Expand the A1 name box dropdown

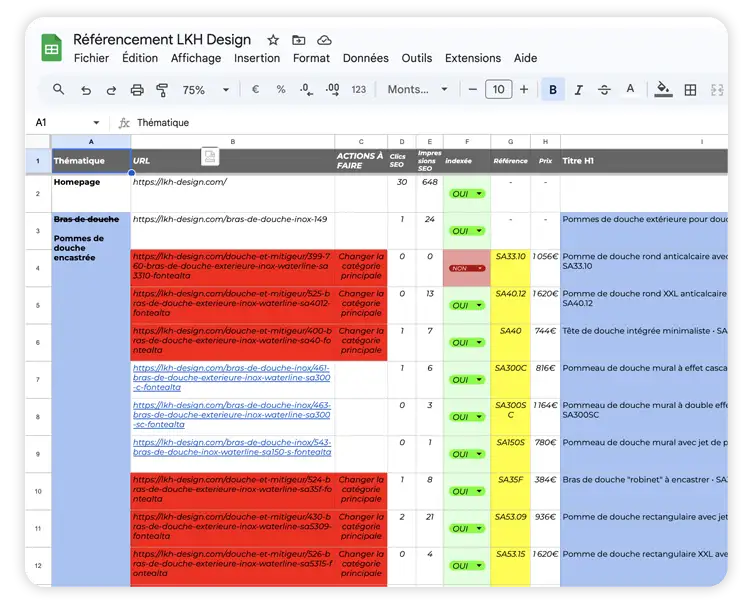click(96, 123)
